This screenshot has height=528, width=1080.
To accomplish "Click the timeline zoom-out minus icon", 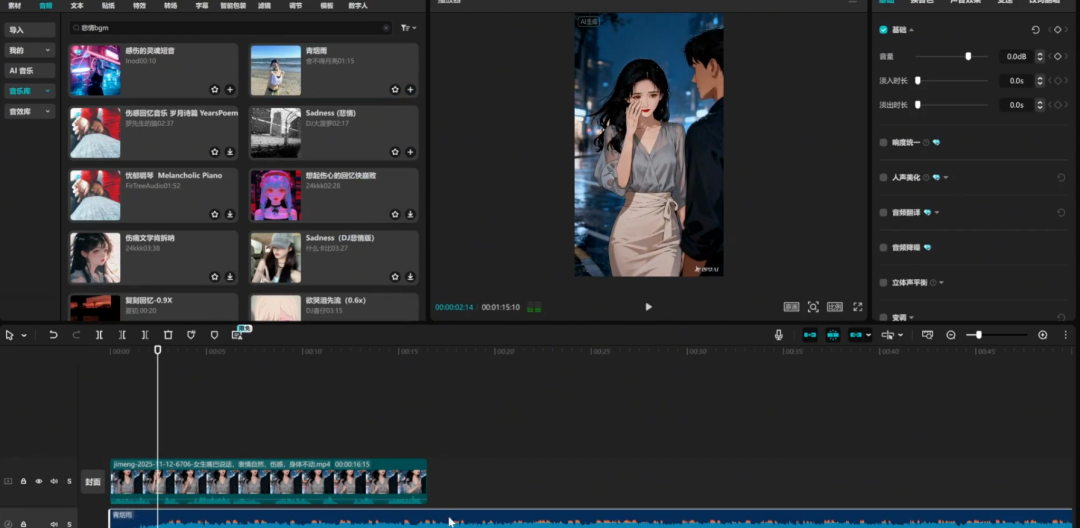I will point(951,335).
